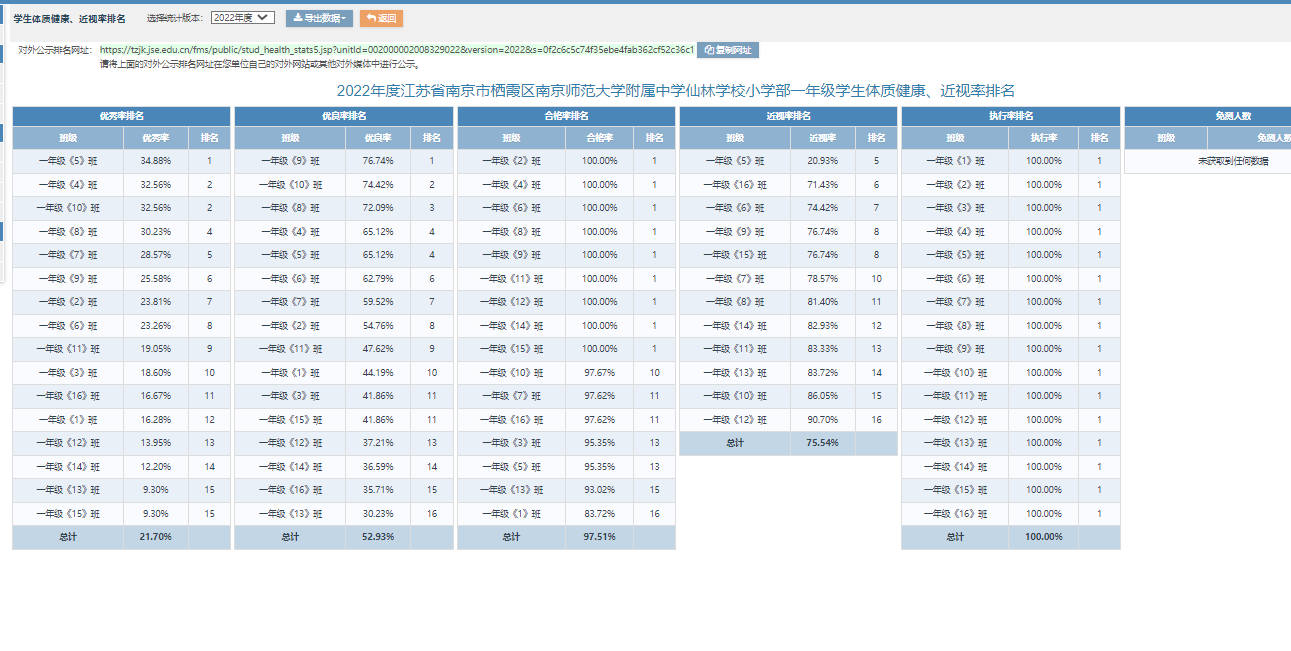The image size is (1291, 651).
Task: Click the 21.70% total excellent rate
Action: (x=156, y=537)
